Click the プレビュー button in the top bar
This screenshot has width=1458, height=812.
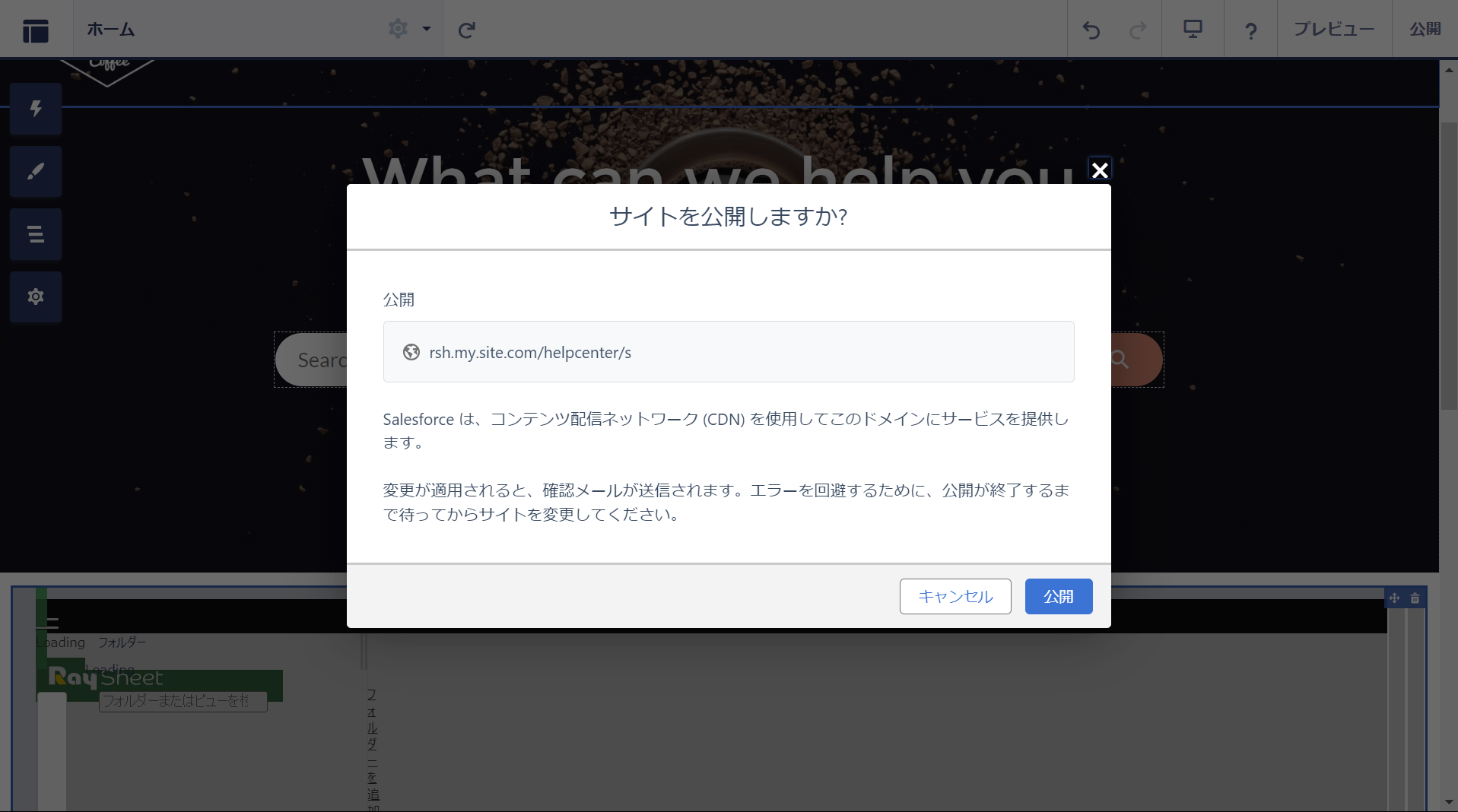(1334, 29)
